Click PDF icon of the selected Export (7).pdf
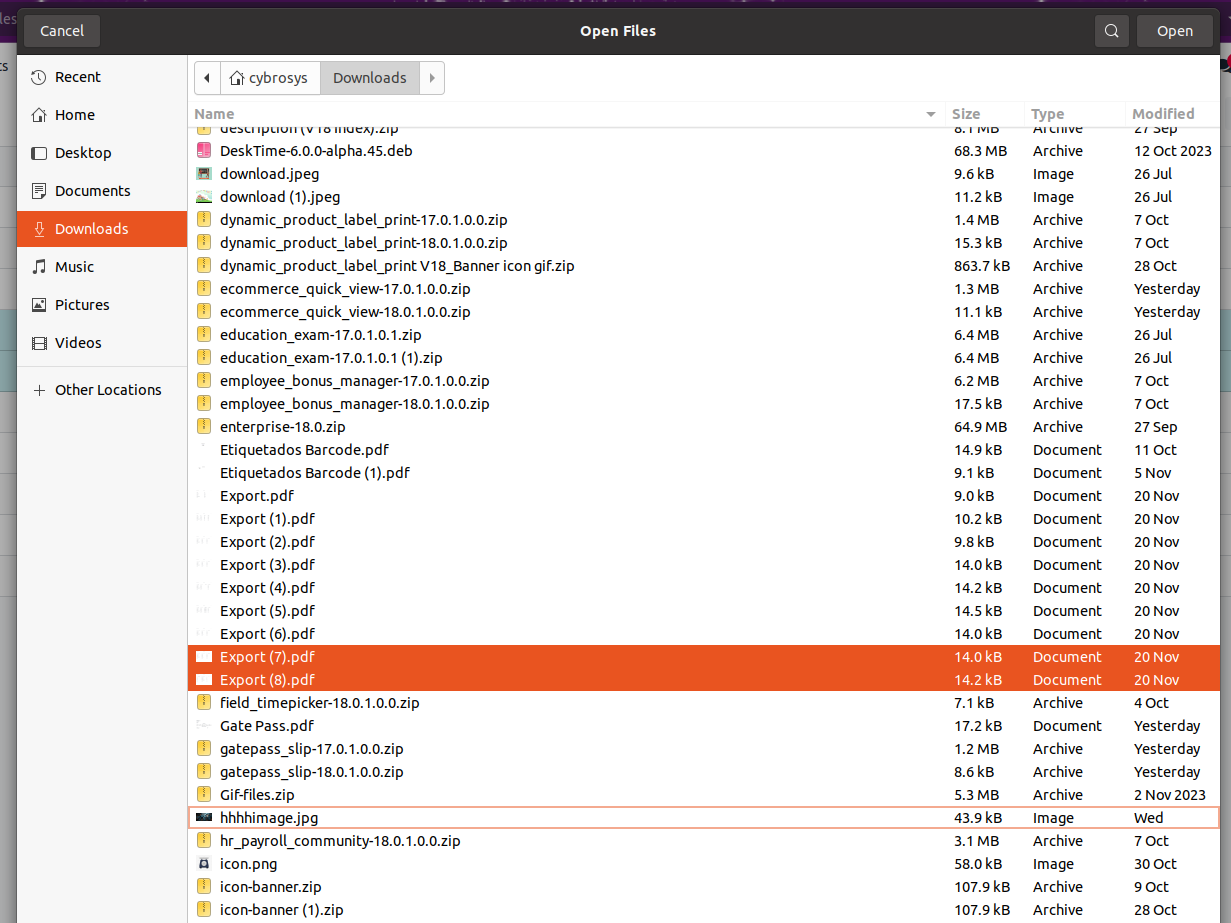This screenshot has width=1231, height=923. [x=204, y=657]
